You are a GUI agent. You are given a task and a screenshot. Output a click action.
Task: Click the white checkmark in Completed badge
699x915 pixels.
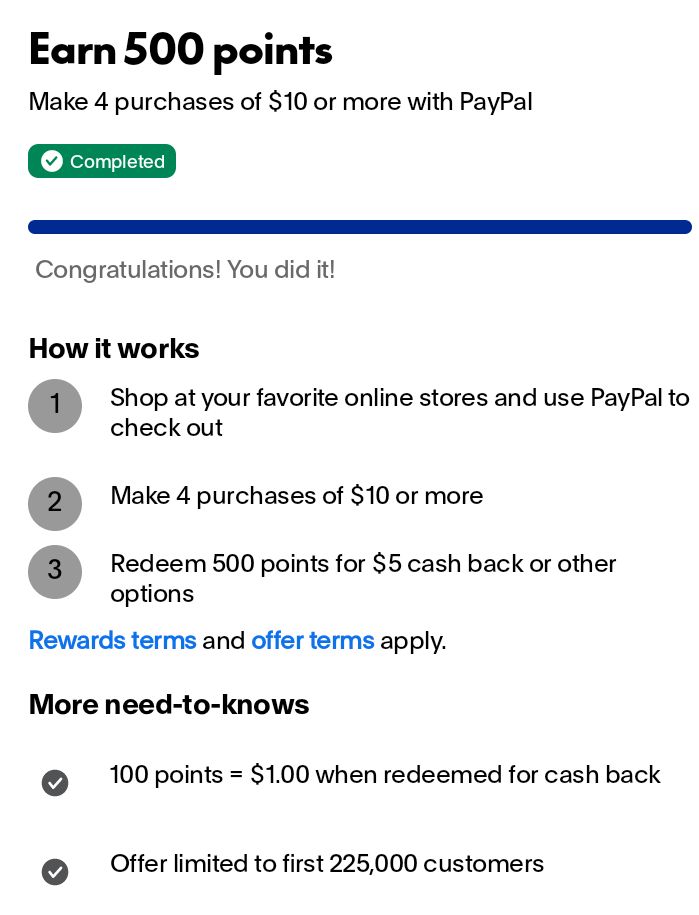click(x=52, y=162)
